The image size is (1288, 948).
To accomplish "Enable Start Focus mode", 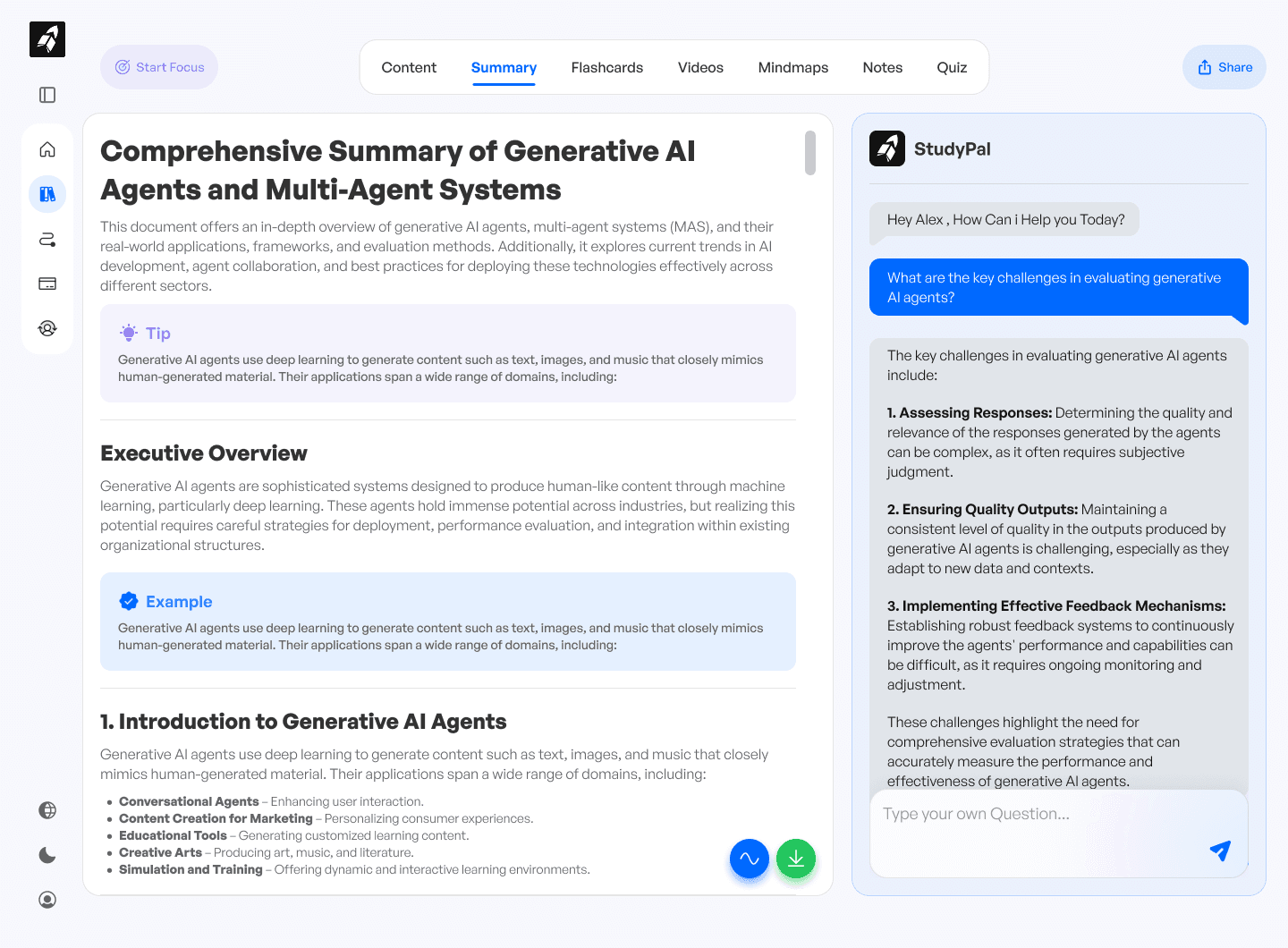I will (x=159, y=66).
